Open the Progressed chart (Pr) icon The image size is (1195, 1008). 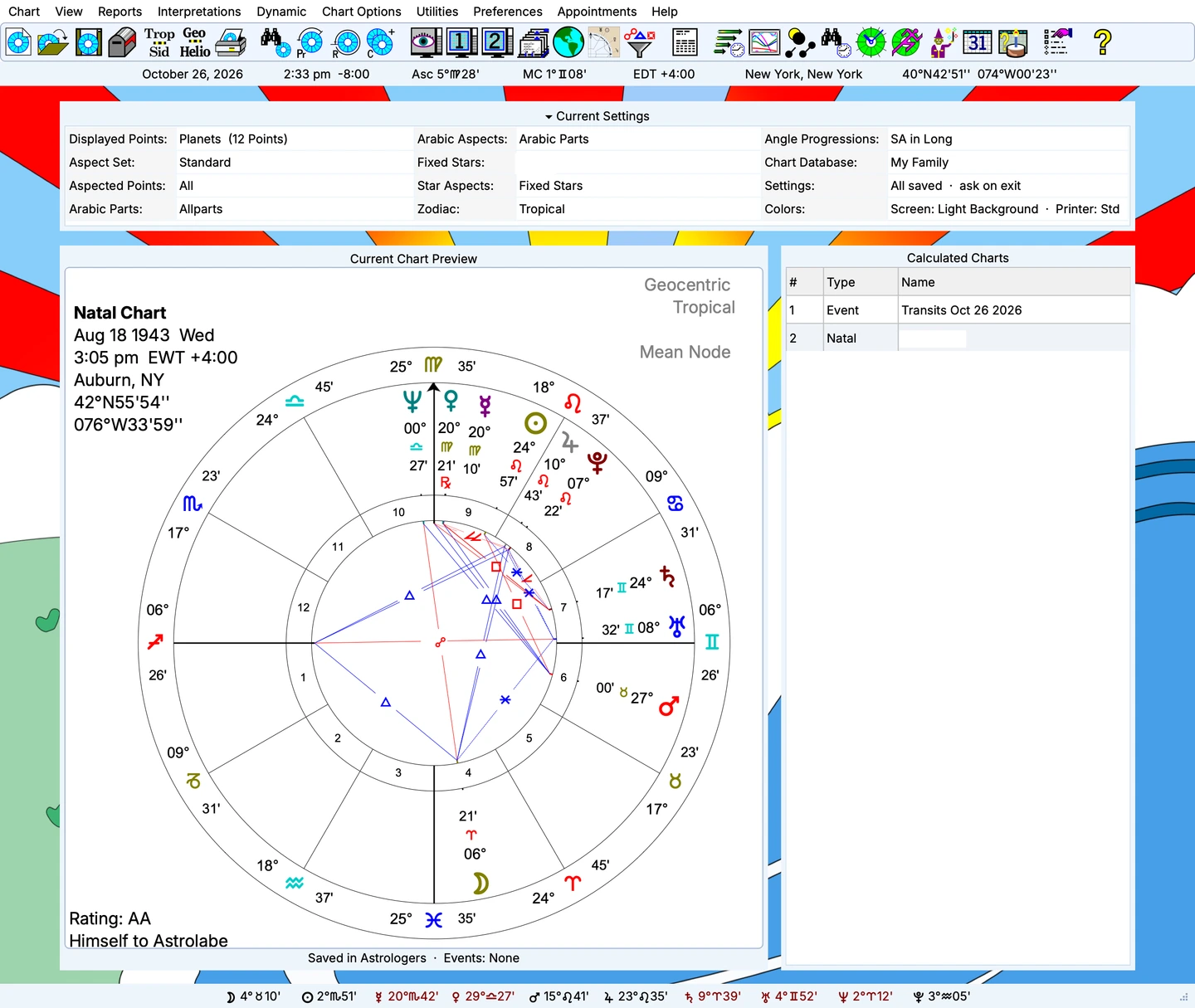[x=310, y=42]
